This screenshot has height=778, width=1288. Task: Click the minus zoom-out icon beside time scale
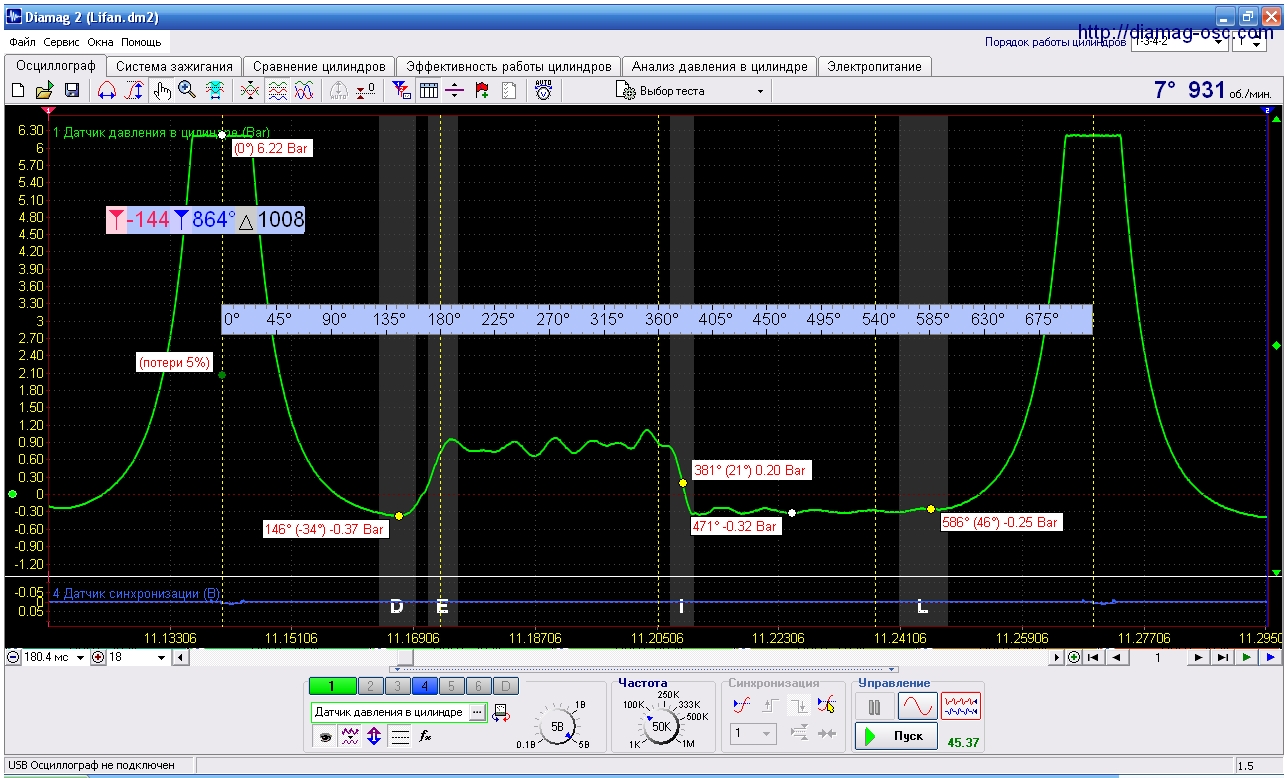13,657
